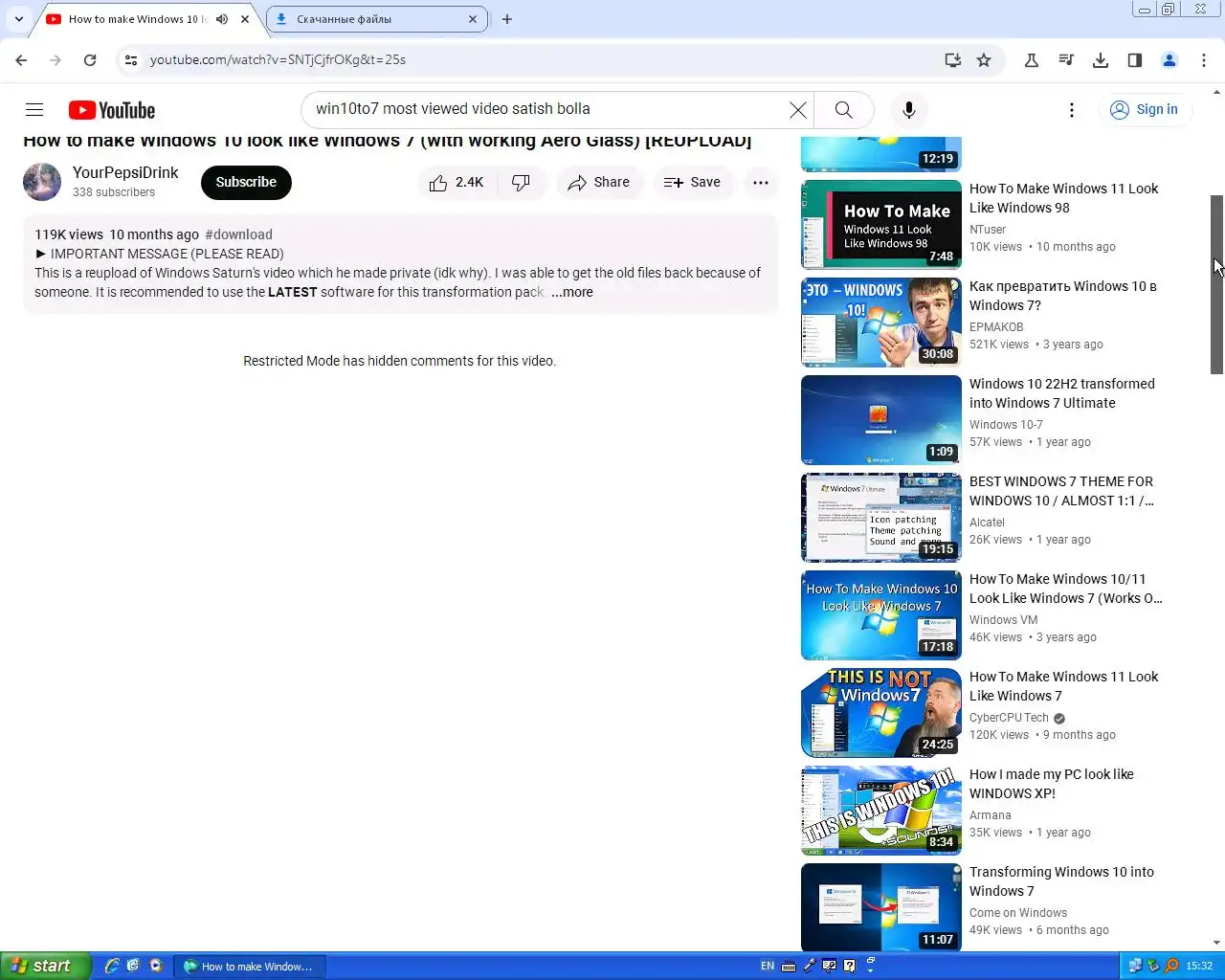The width and height of the screenshot is (1225, 980).
Task: Open YouTube settings three-dot menu
Action: [1072, 109]
